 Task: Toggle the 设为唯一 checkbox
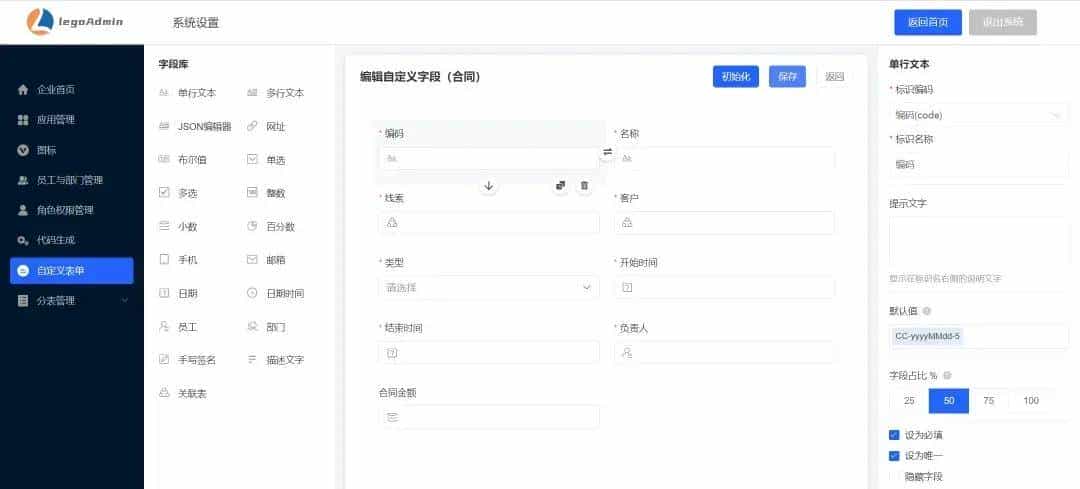(x=894, y=455)
